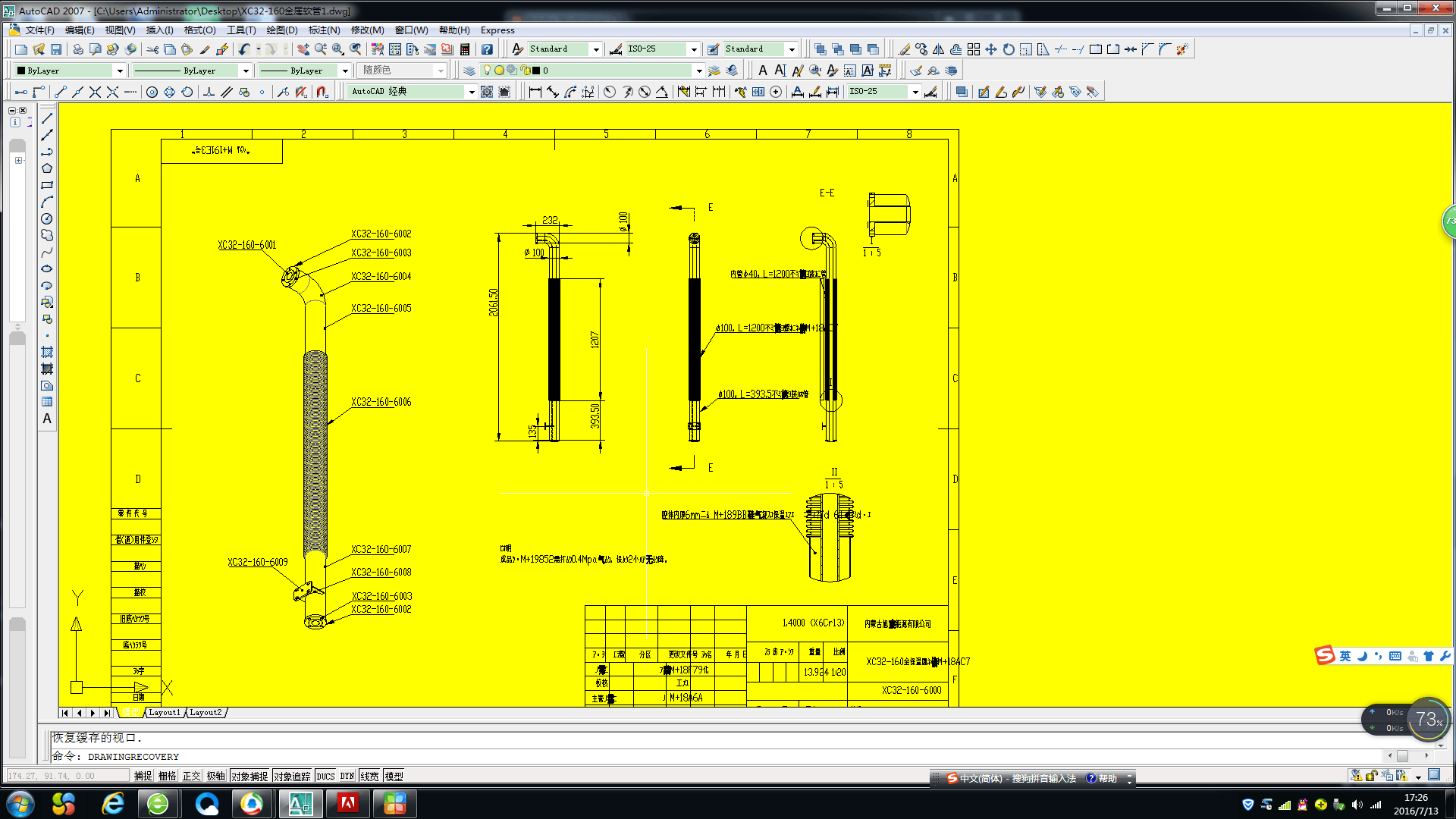Switch to the Layout1 tab
The width and height of the screenshot is (1456, 819).
click(x=164, y=713)
